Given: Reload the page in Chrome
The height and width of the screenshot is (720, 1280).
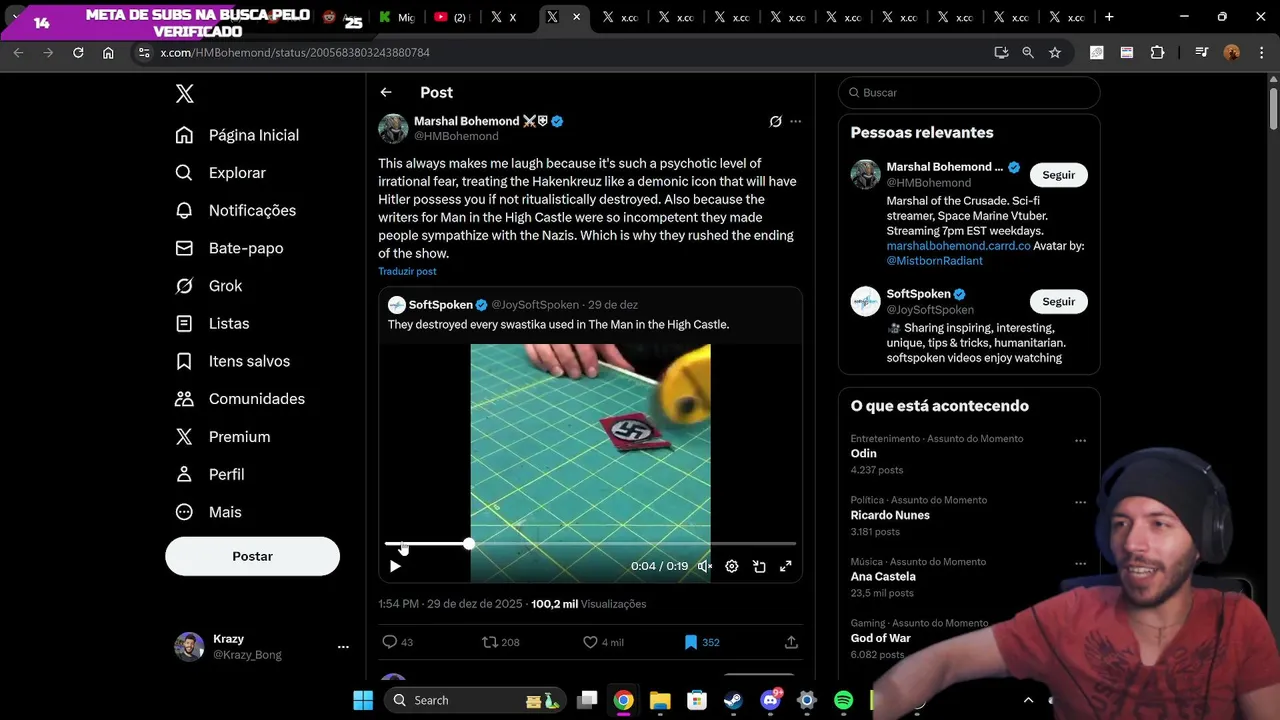Looking at the screenshot, I should coord(78,53).
